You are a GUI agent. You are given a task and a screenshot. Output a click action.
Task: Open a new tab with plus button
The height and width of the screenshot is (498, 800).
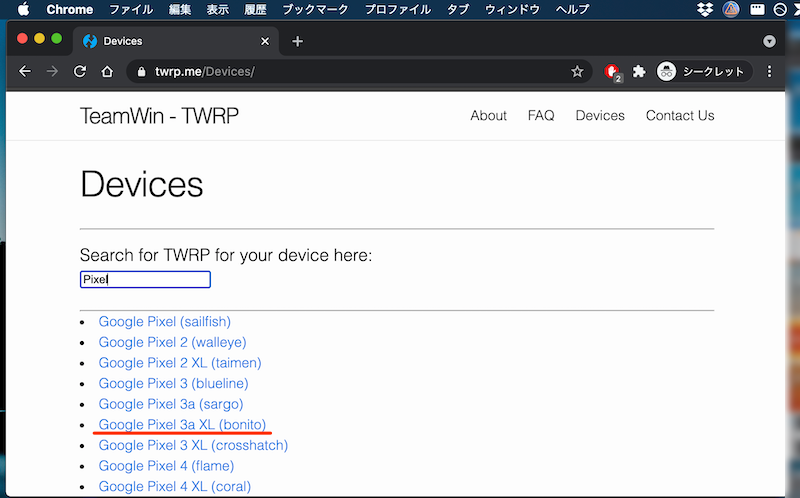point(297,41)
